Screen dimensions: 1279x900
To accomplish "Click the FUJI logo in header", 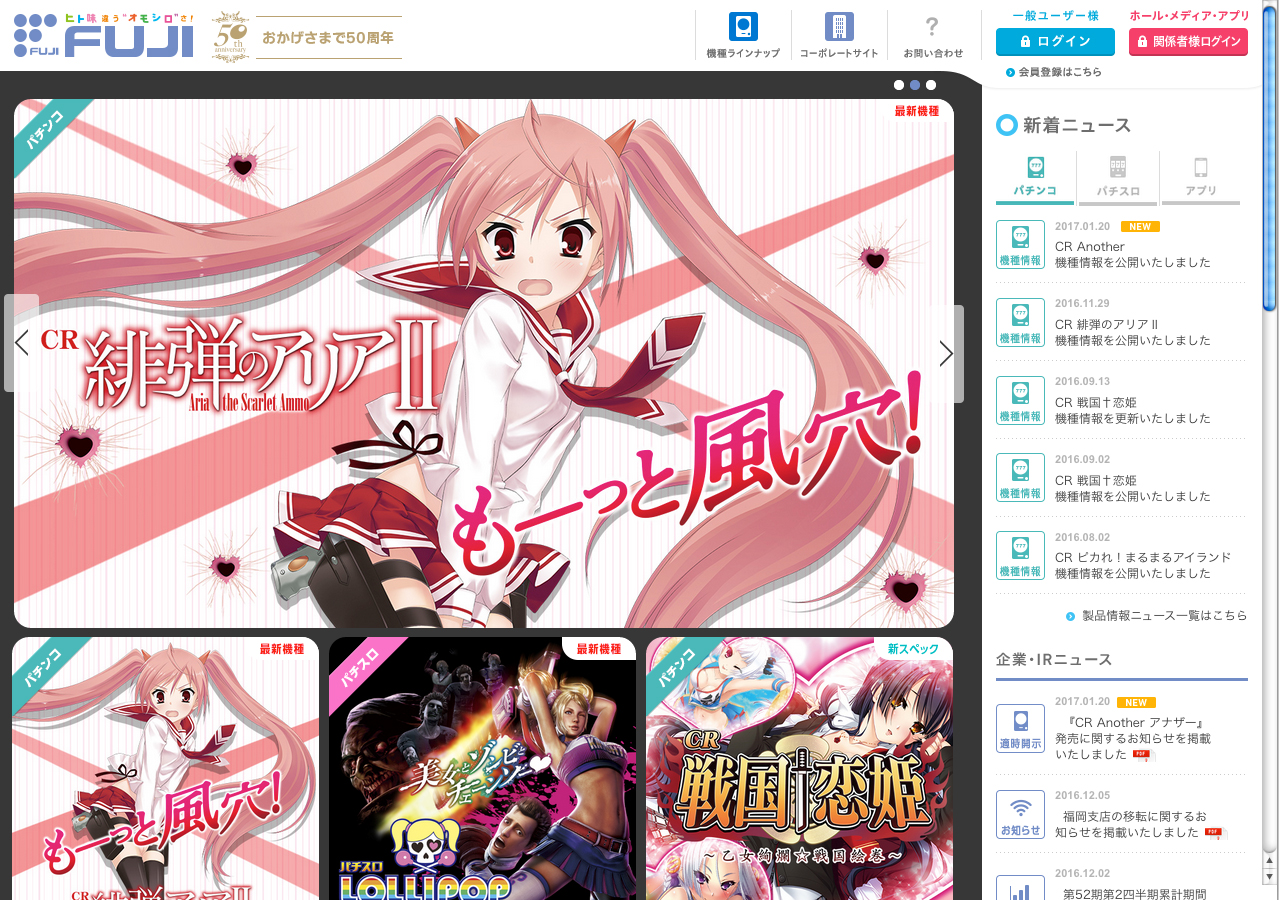I will pyautogui.click(x=104, y=35).
